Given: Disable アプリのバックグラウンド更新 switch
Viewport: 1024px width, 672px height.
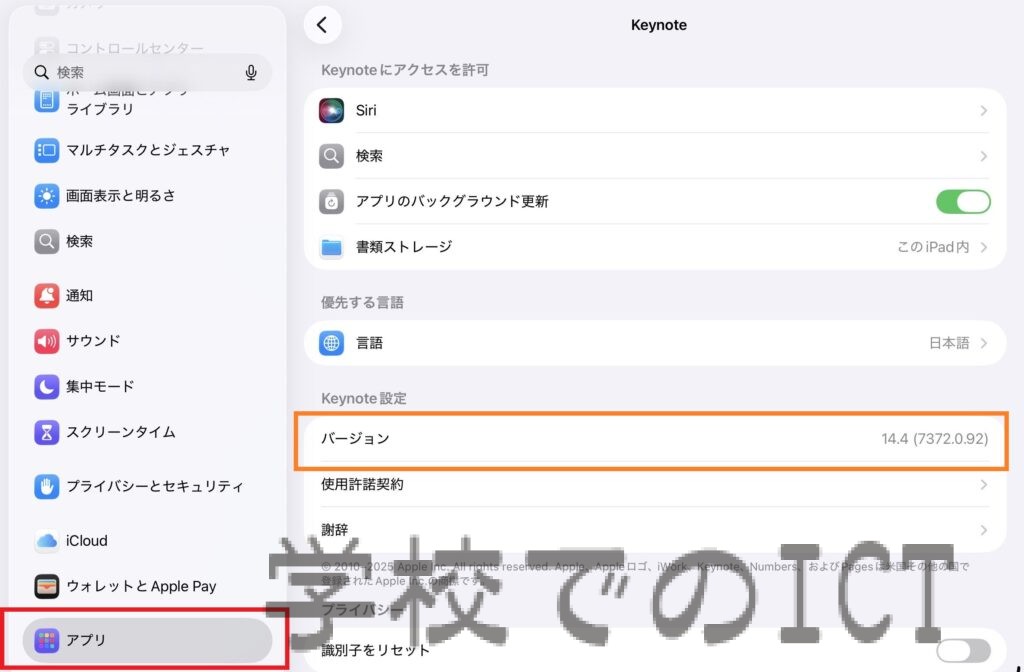Looking at the screenshot, I should click(962, 202).
